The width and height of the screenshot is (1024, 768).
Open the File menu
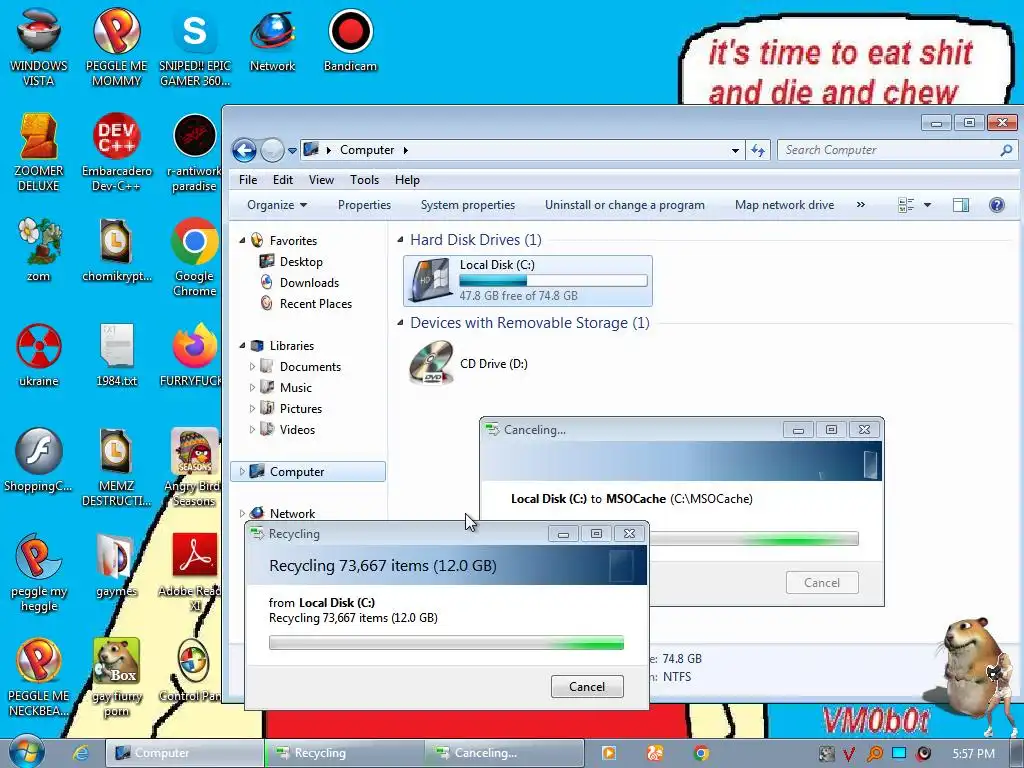[x=248, y=180]
